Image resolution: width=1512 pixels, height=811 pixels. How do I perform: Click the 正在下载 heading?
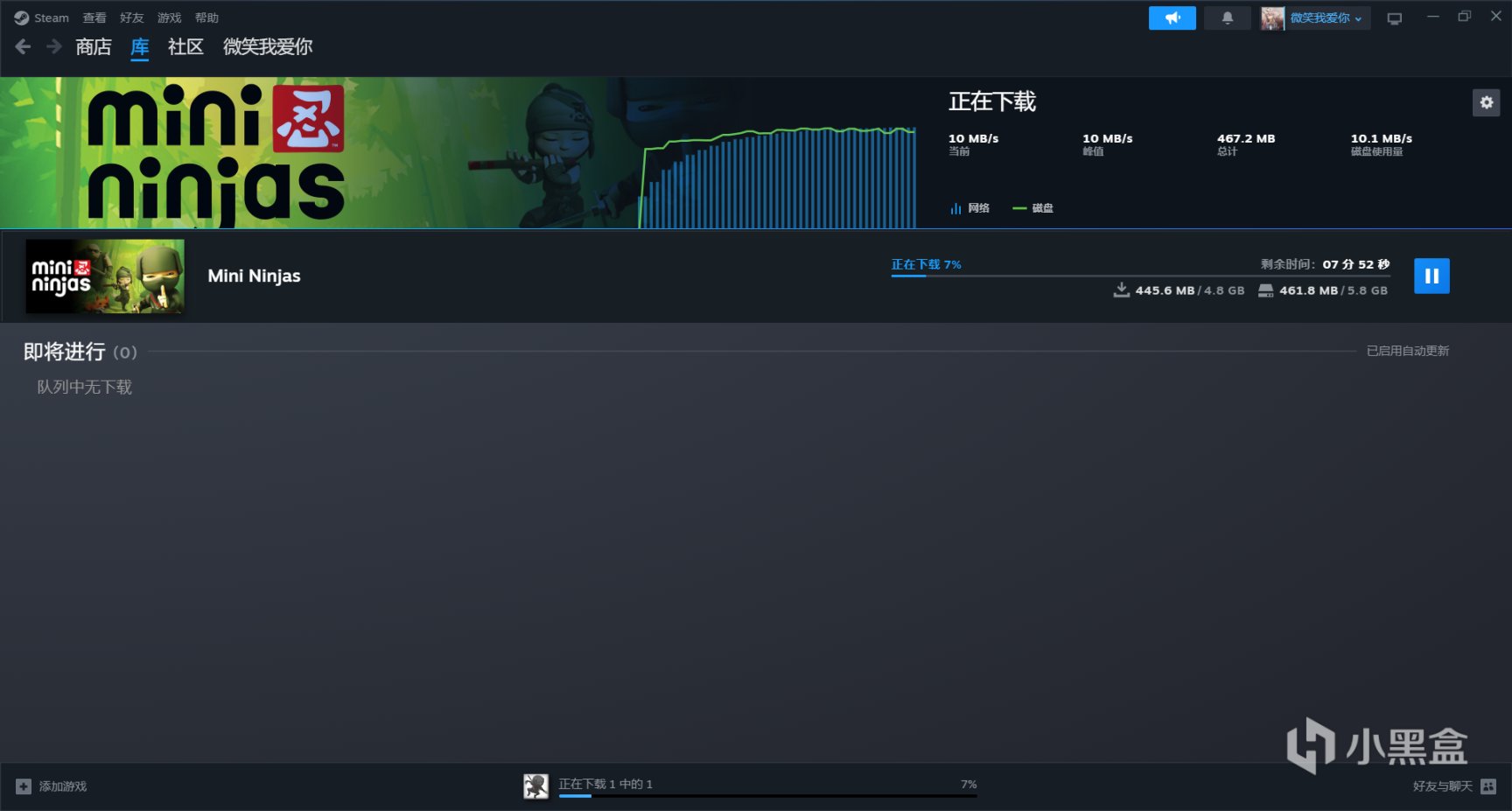point(992,101)
